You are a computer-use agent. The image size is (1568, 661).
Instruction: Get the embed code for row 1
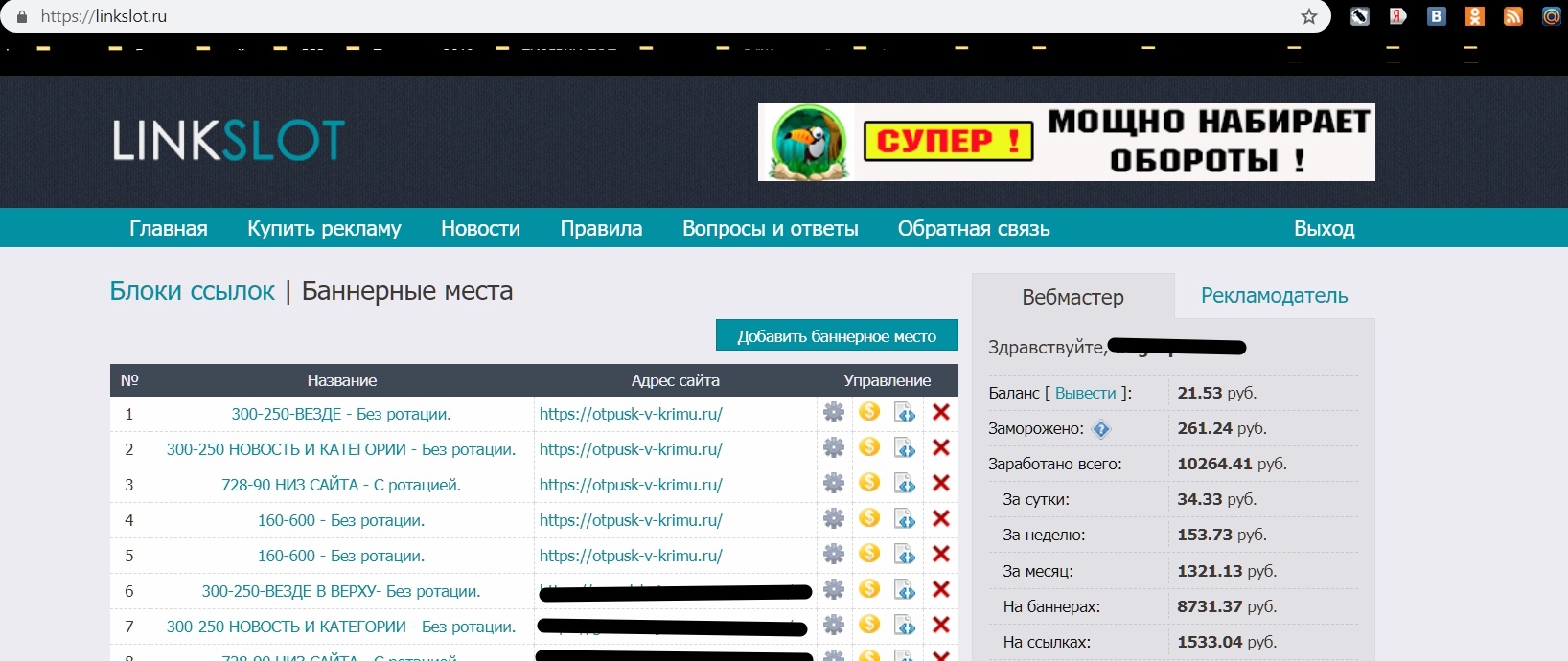(x=905, y=413)
